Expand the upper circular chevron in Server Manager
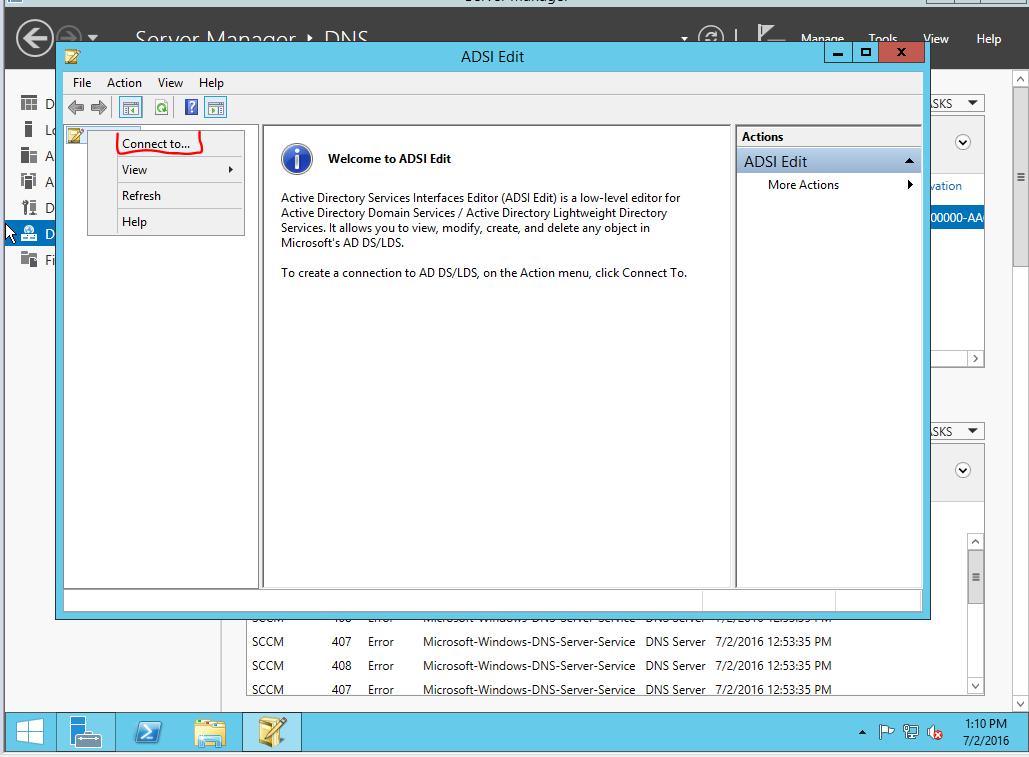Viewport: 1029px width, 757px height. (963, 142)
